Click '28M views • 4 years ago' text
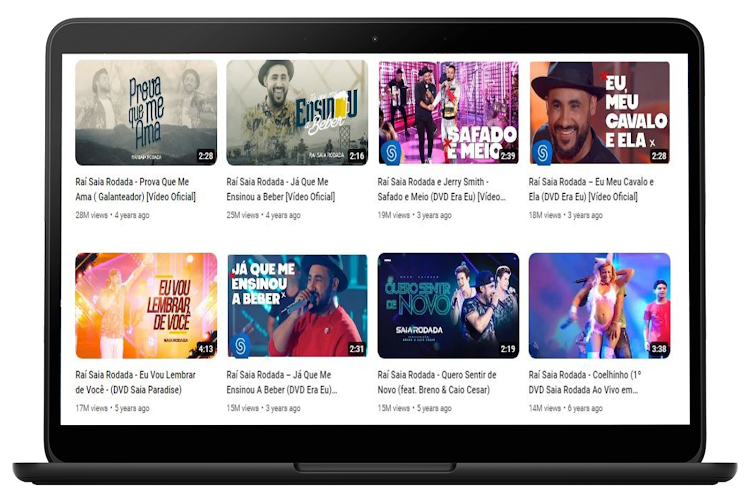 (x=112, y=215)
